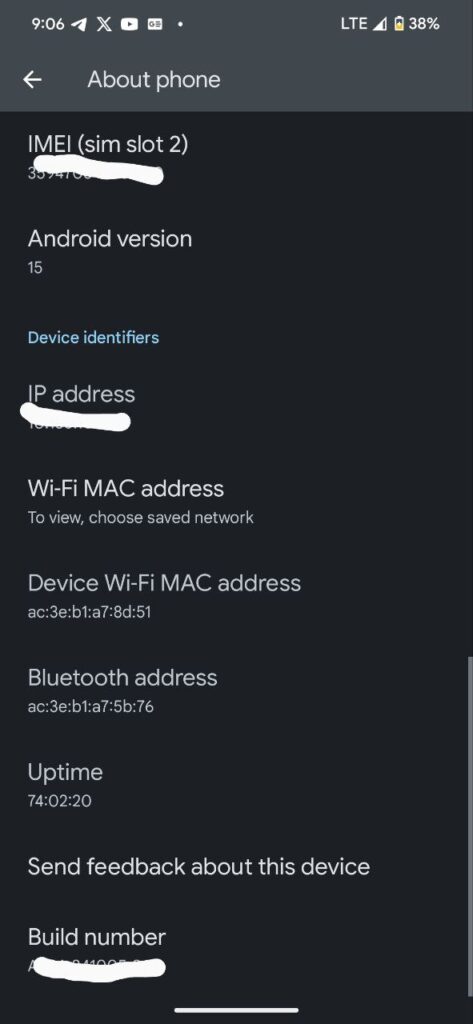The height and width of the screenshot is (1024, 473).
Task: Open the Android version entry
Action: click(x=236, y=251)
